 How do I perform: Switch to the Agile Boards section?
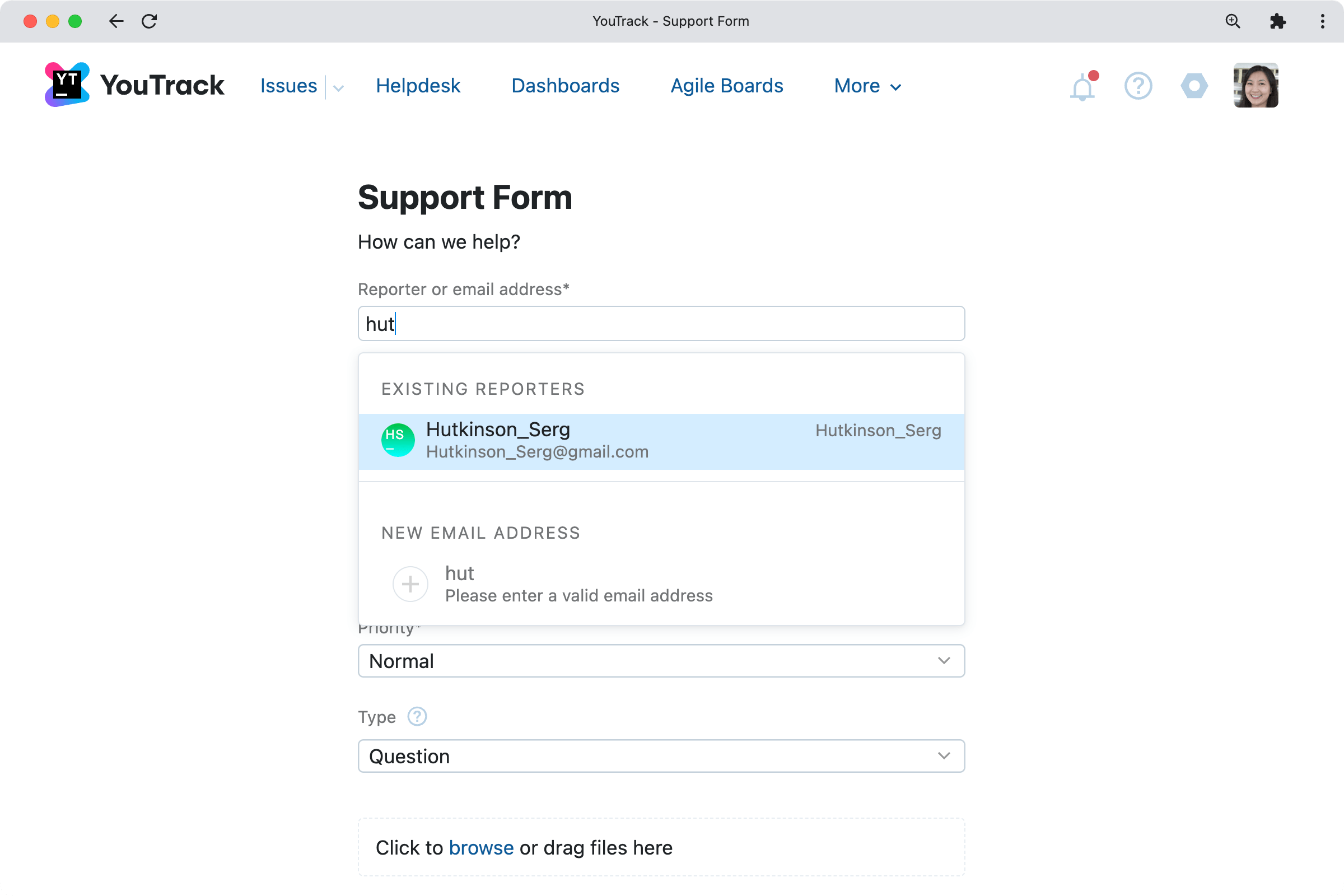(727, 86)
